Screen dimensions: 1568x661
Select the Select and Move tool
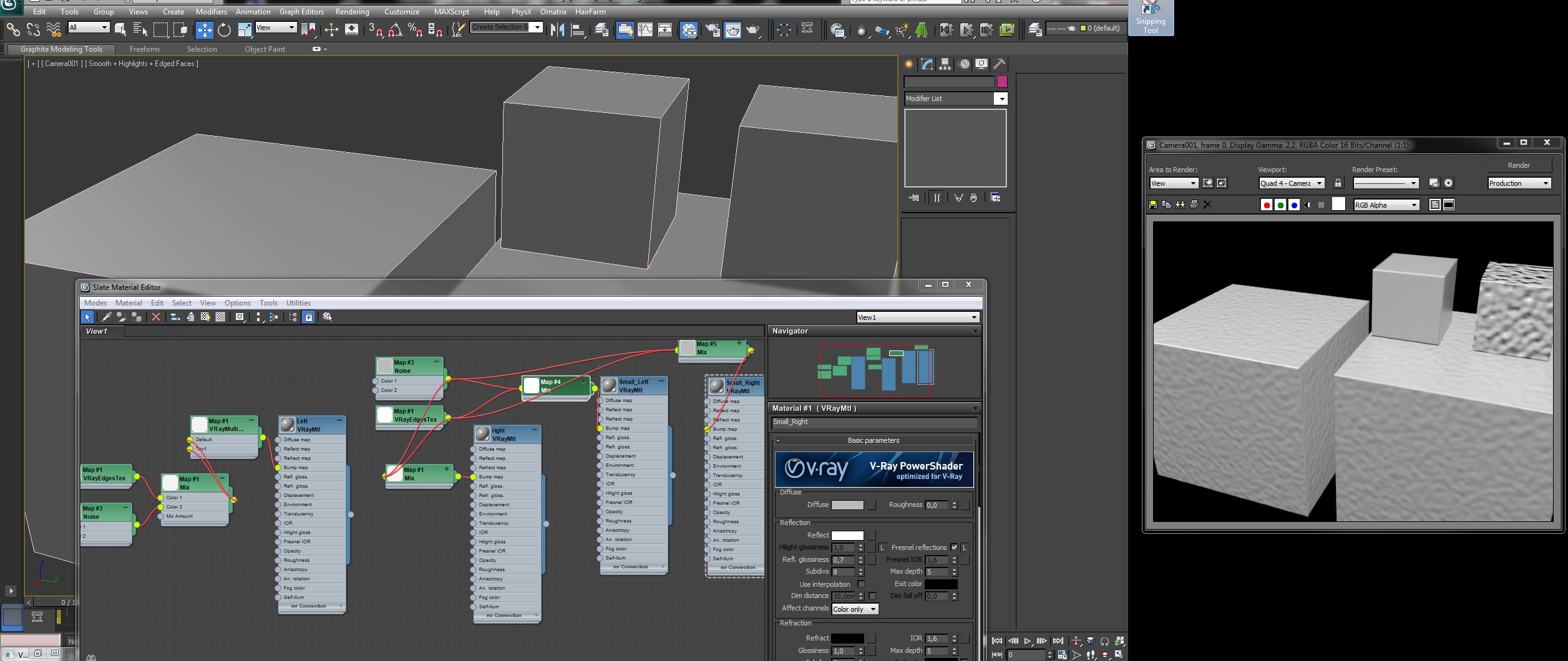coord(204,29)
